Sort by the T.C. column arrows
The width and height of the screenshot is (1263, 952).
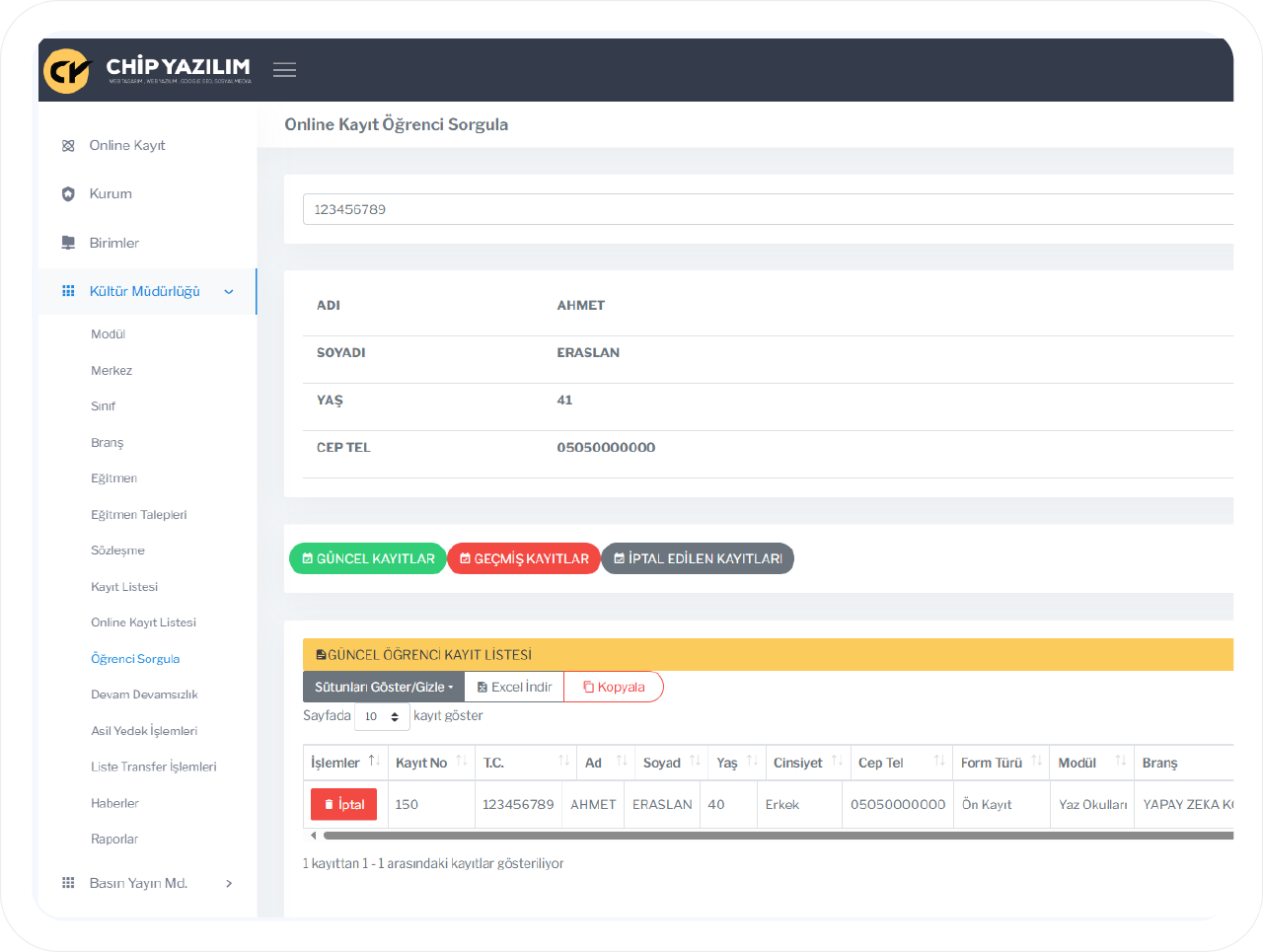563,761
